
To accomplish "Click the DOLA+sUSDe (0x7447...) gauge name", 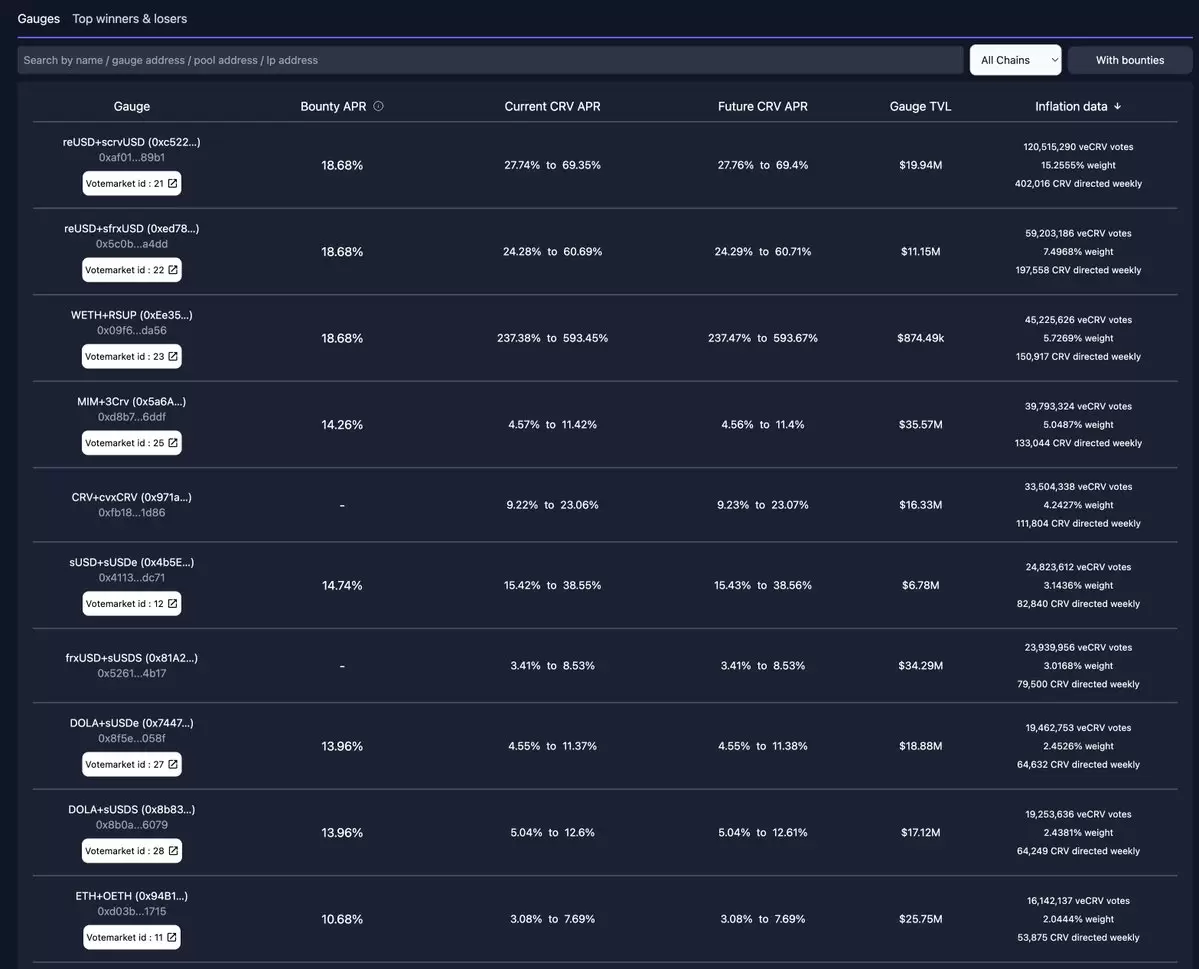I will tap(132, 723).
